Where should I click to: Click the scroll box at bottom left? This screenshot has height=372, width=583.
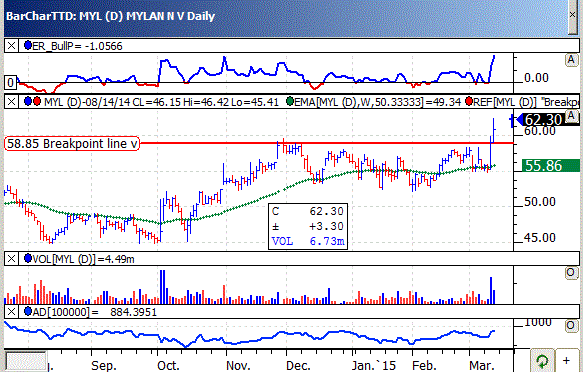click(26, 360)
